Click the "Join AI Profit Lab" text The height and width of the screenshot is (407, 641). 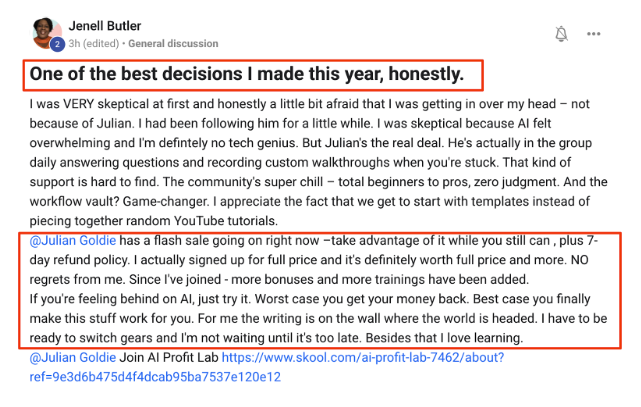click(x=173, y=358)
